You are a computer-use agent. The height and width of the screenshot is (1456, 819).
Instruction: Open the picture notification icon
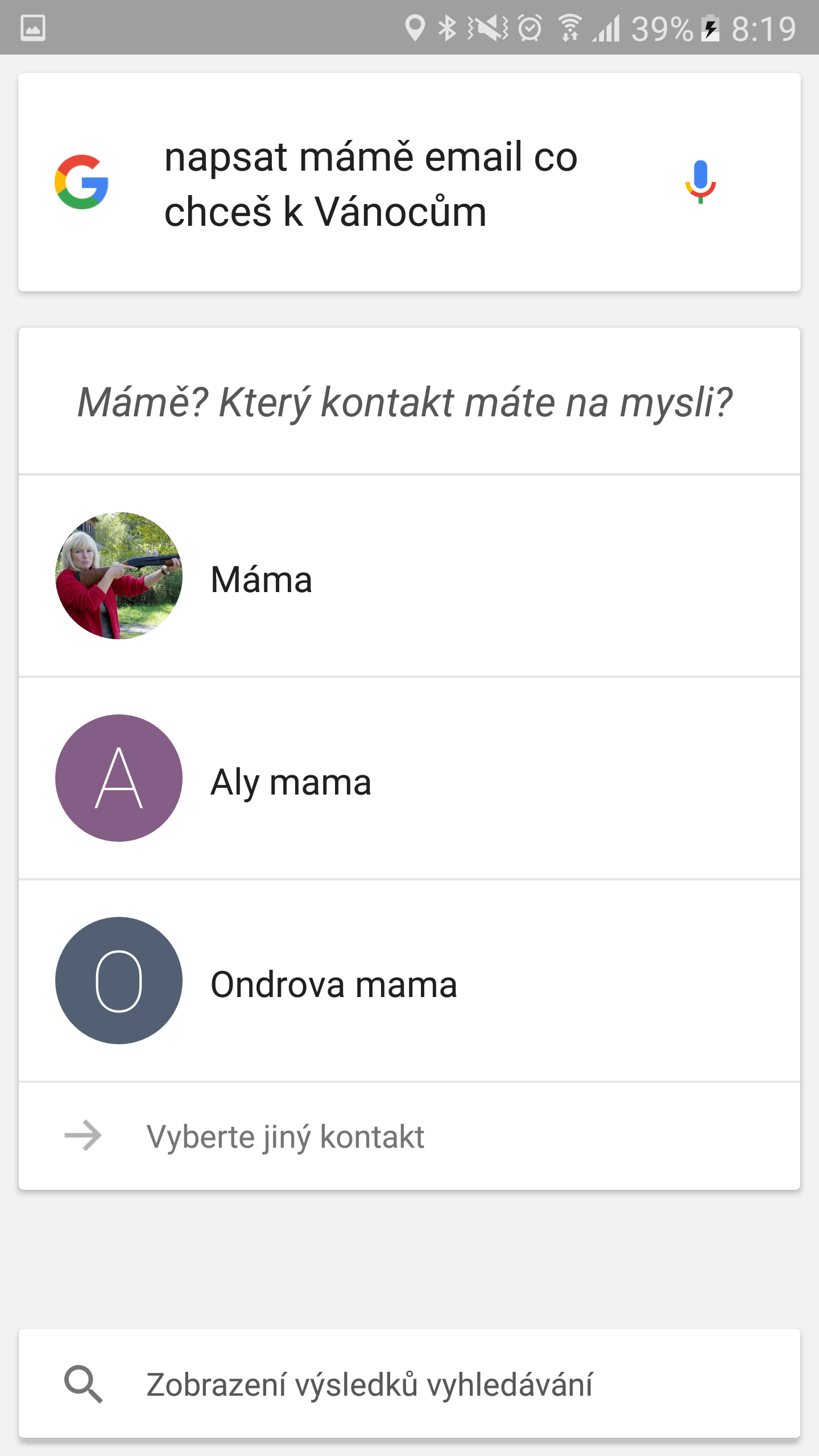(x=33, y=28)
